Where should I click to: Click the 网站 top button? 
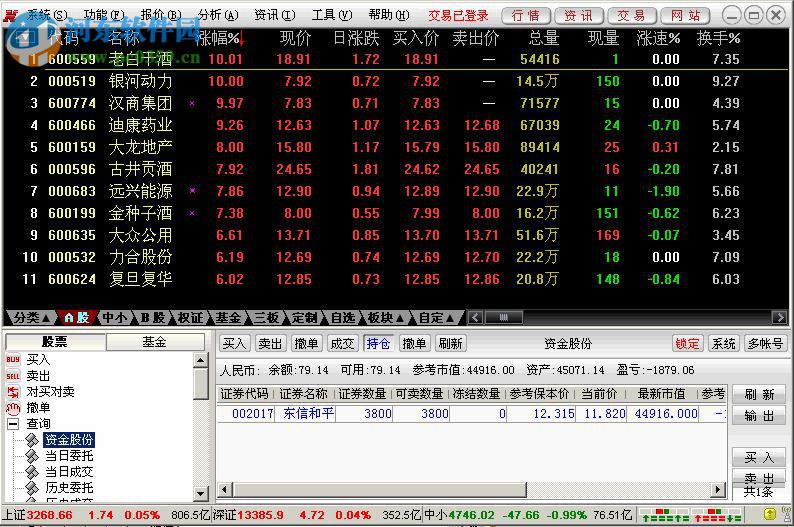[x=686, y=16]
